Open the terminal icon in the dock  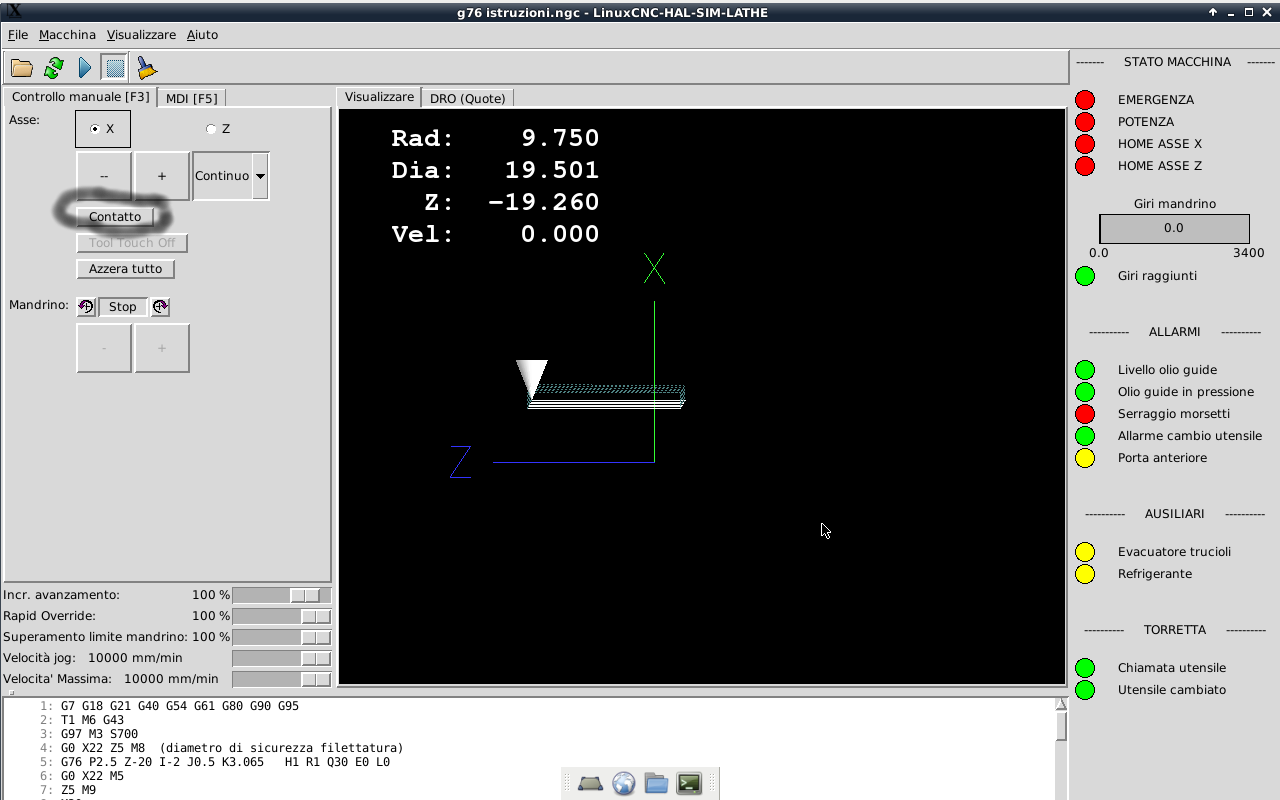(x=689, y=784)
